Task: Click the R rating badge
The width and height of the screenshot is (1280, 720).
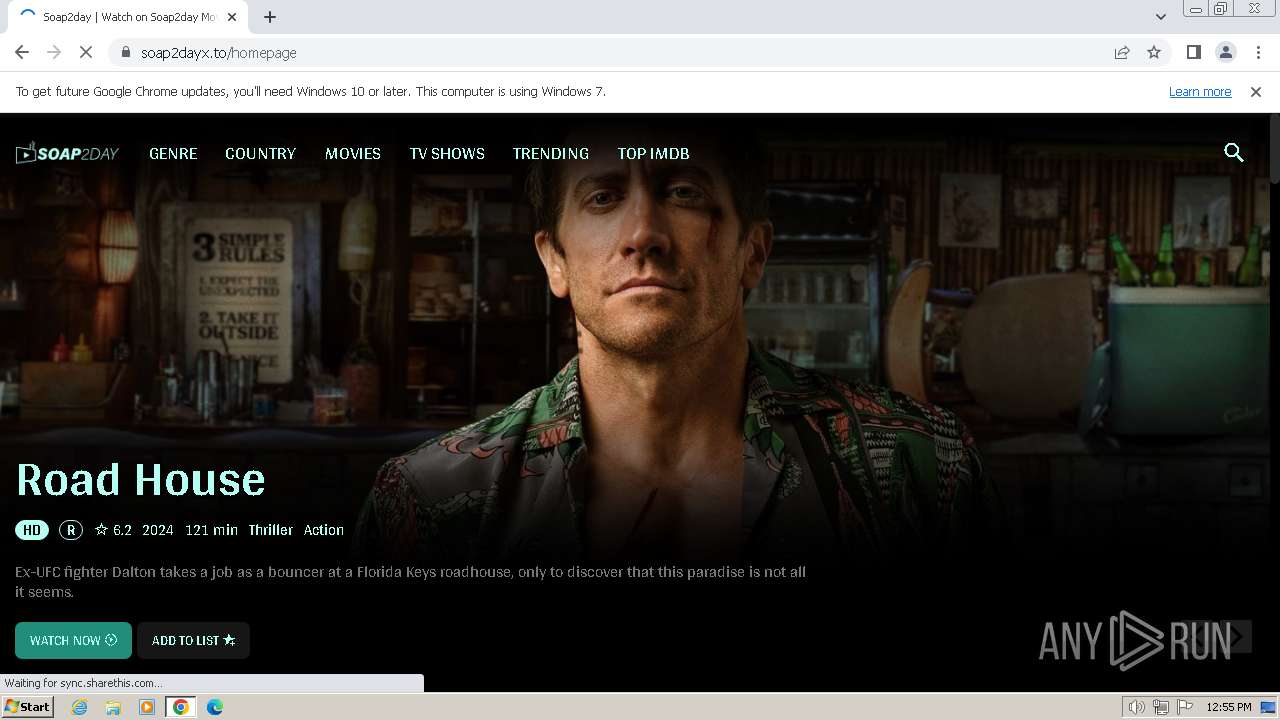Action: [x=70, y=530]
